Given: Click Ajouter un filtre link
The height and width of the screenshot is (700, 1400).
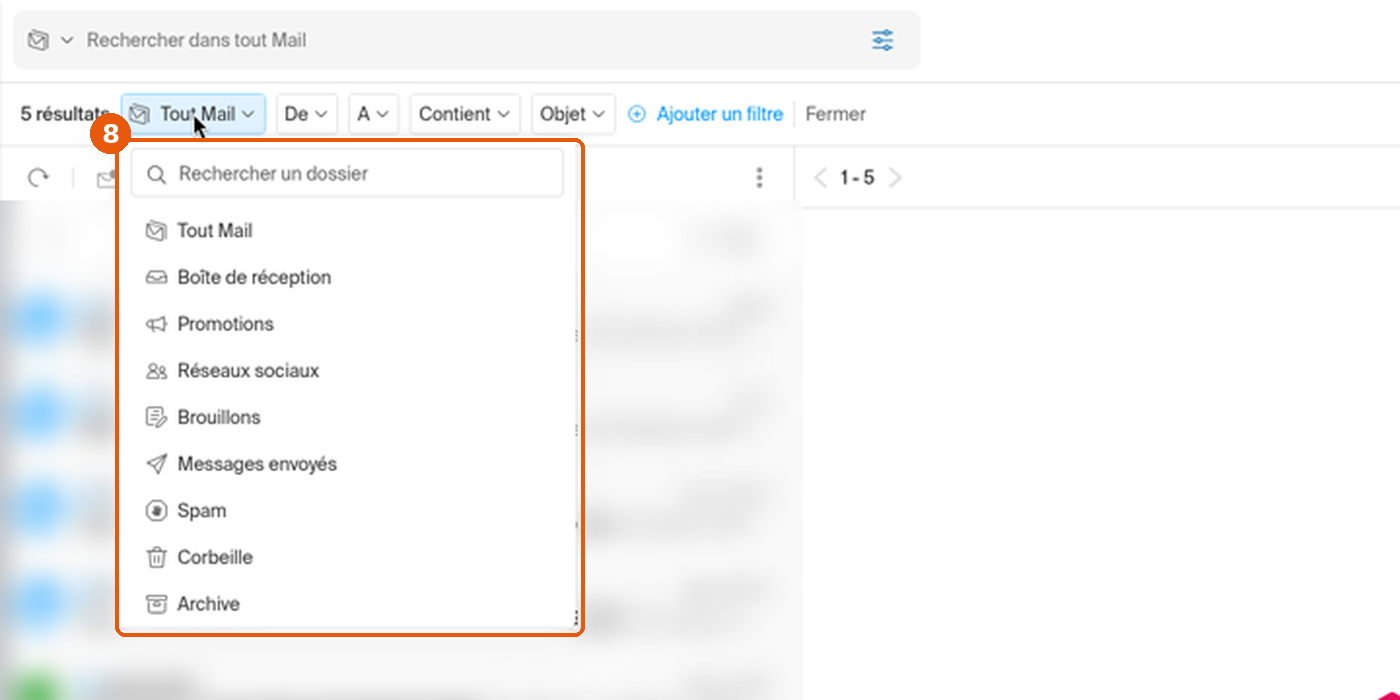Looking at the screenshot, I should [719, 114].
